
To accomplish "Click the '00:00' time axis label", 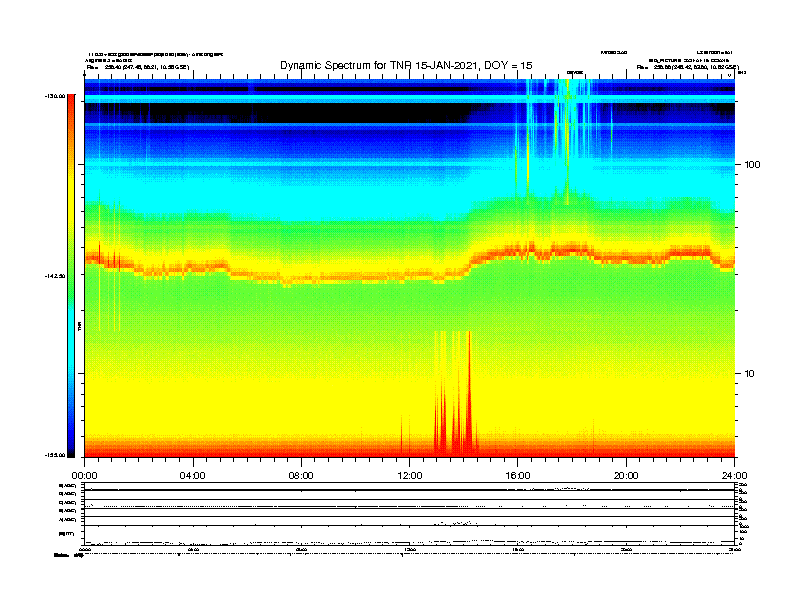I will 84,476.
